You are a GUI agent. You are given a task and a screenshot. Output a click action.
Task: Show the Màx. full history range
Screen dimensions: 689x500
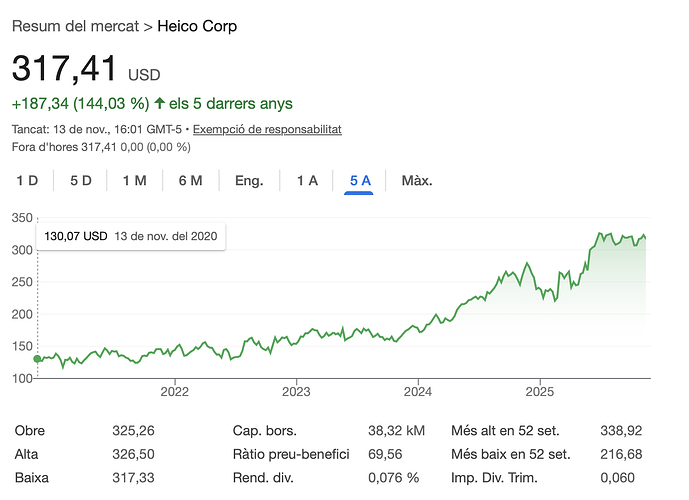(x=416, y=181)
